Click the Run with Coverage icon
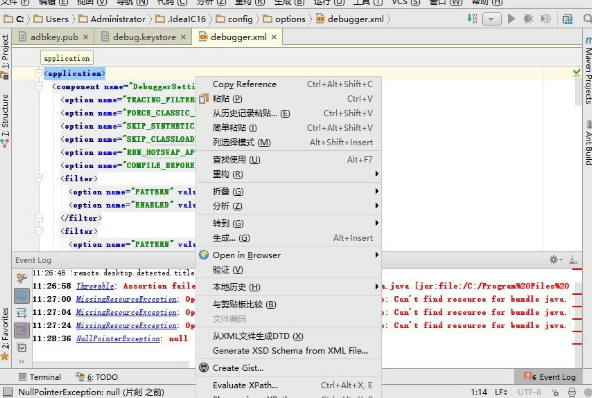 click(546, 19)
